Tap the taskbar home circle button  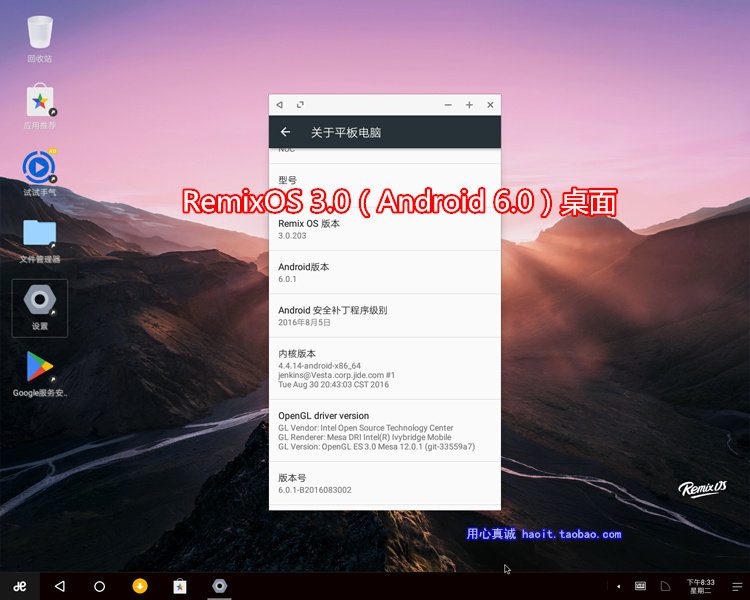[99, 586]
